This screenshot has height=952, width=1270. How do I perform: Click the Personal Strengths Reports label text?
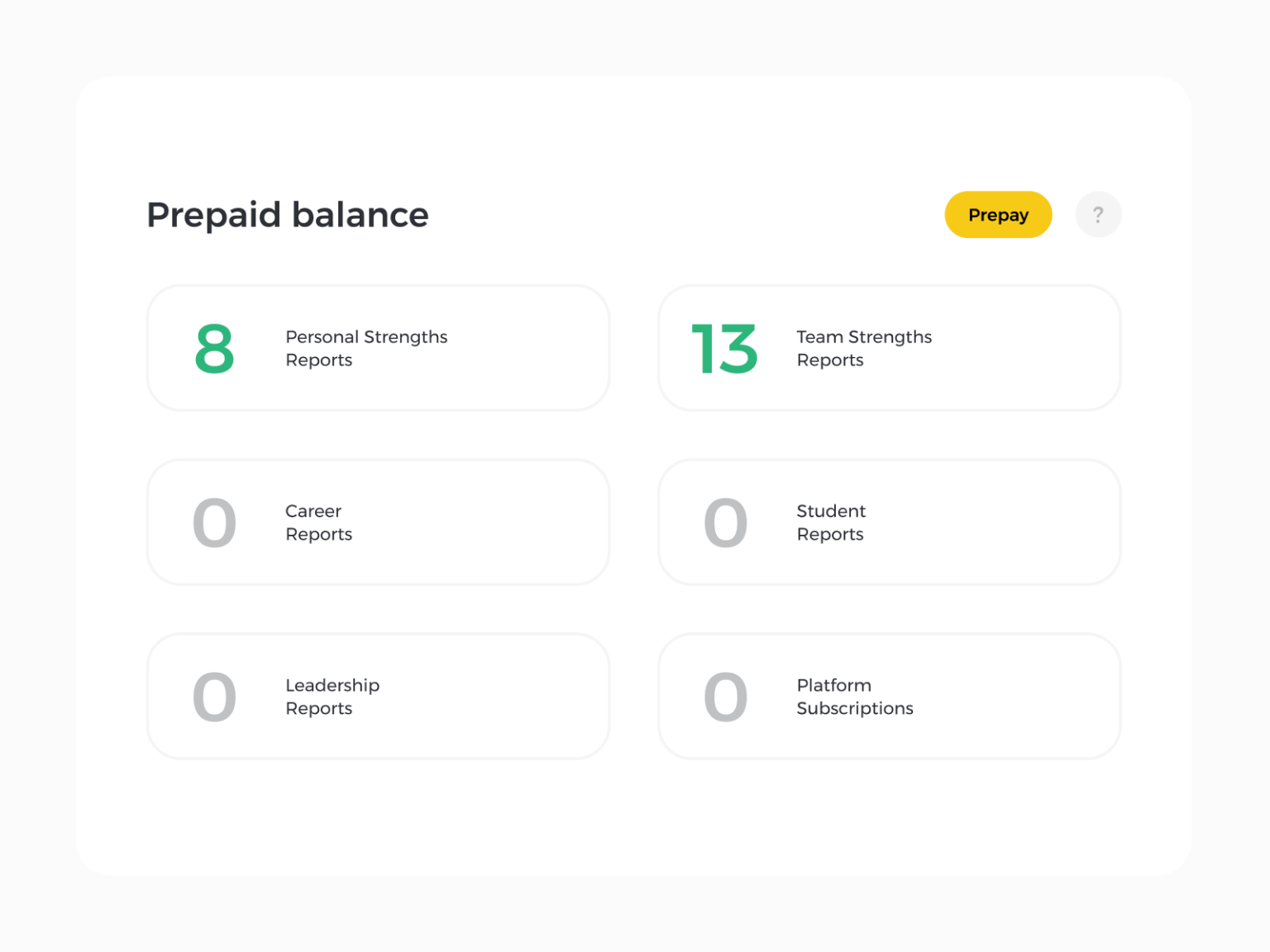tap(366, 349)
